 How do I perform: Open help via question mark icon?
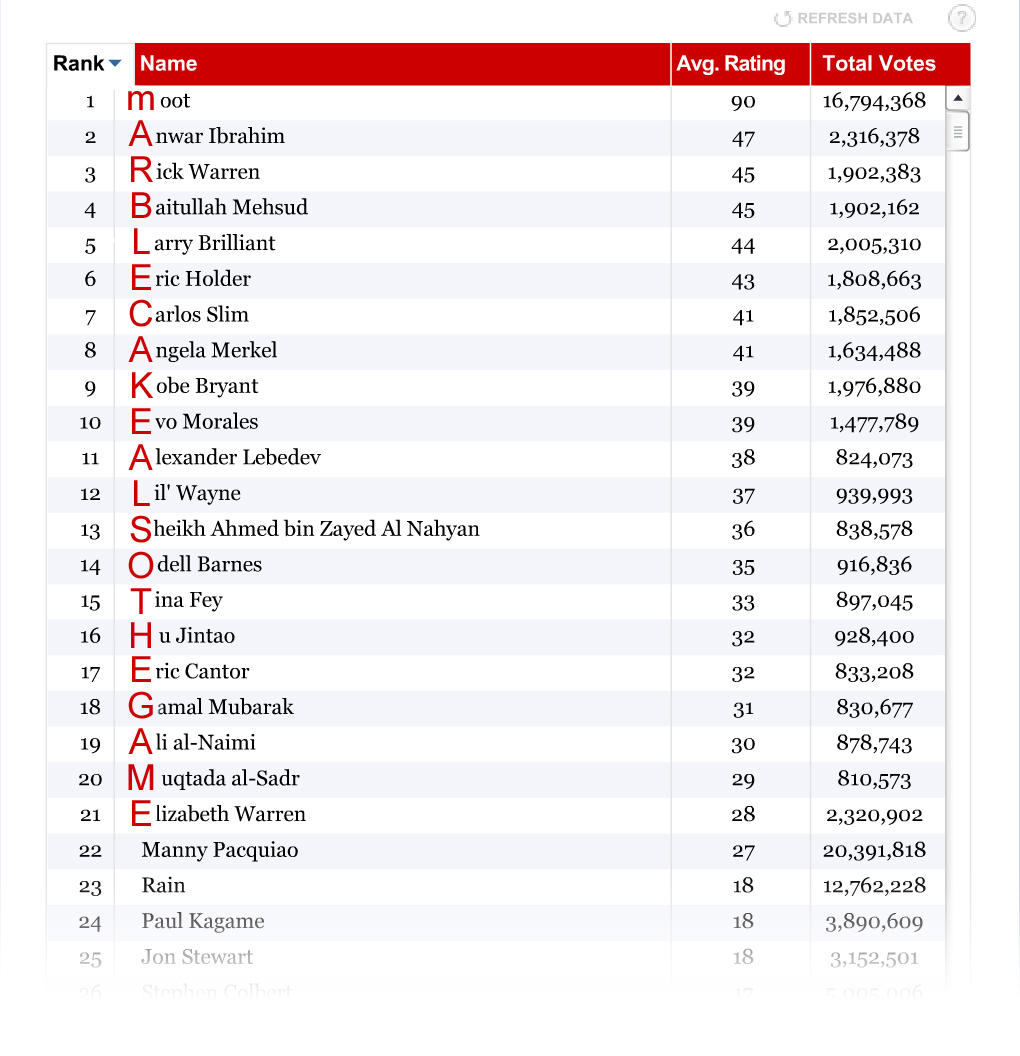[x=961, y=18]
